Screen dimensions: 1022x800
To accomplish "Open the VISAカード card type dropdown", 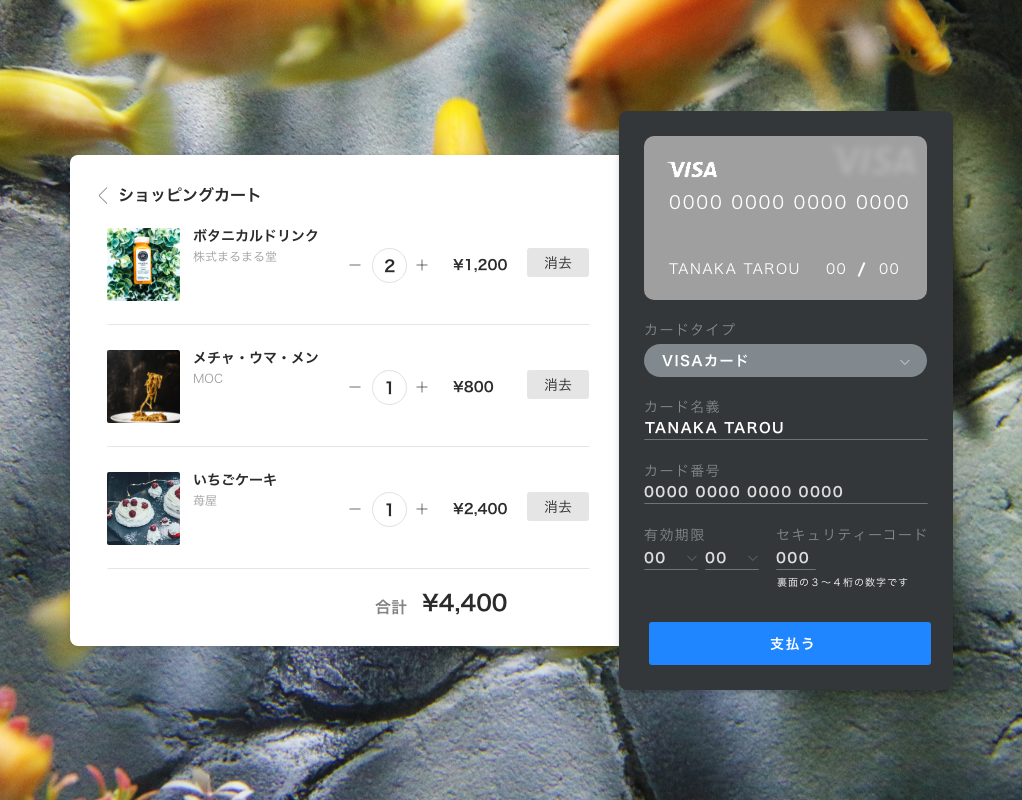I will (785, 361).
